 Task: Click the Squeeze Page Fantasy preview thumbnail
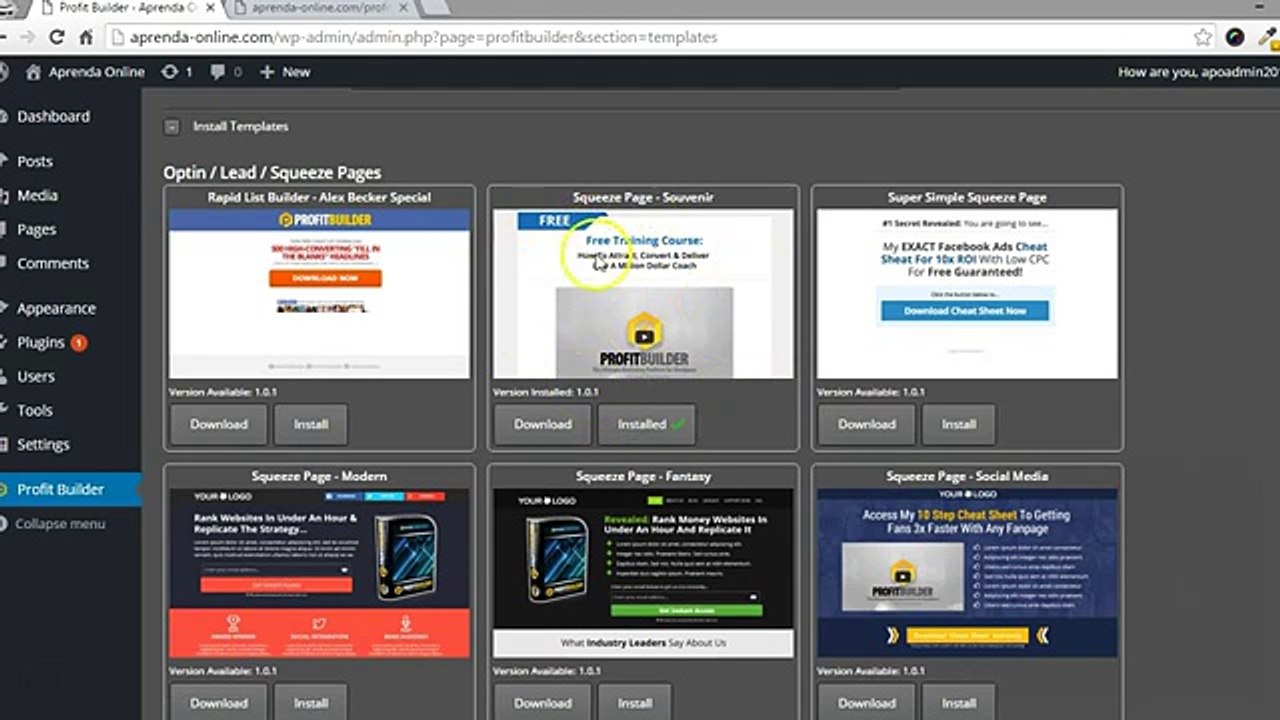click(x=643, y=573)
